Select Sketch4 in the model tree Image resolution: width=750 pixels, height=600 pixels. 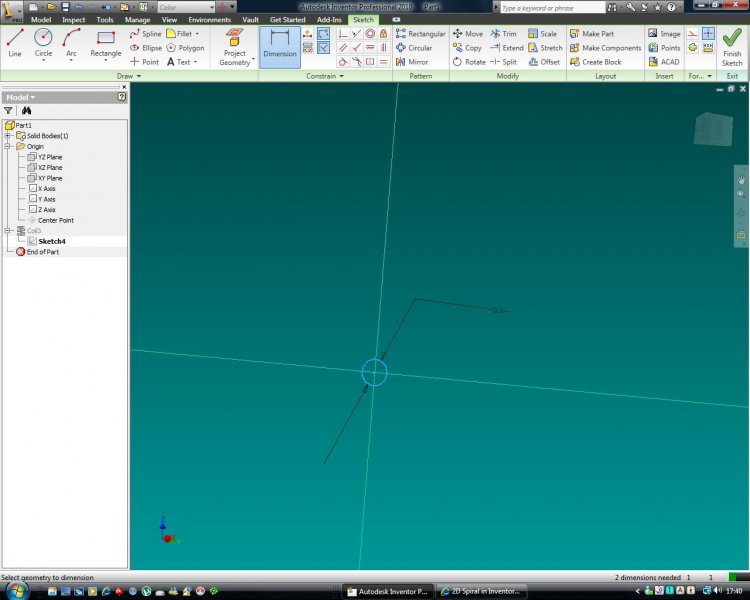(52, 241)
